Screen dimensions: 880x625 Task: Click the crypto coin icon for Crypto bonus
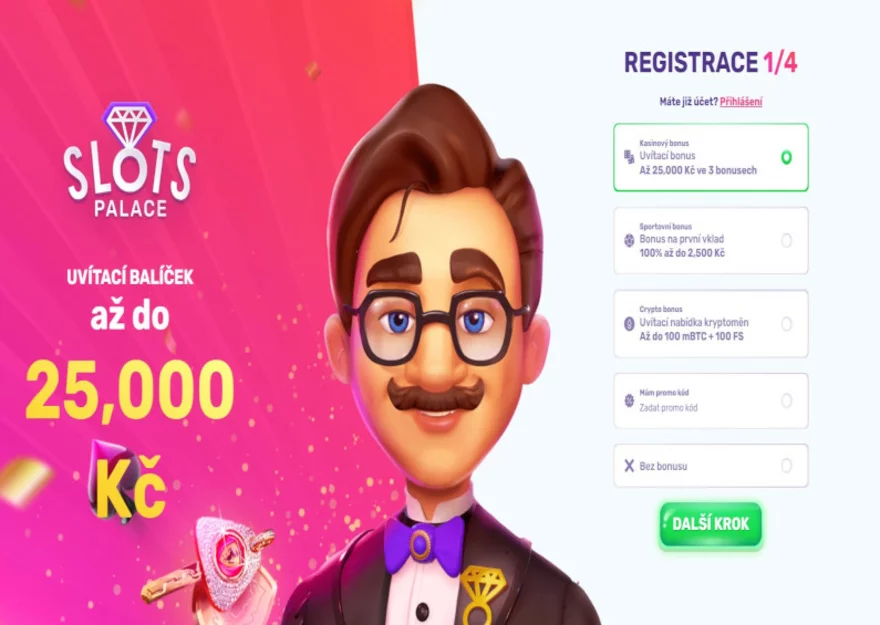point(629,324)
